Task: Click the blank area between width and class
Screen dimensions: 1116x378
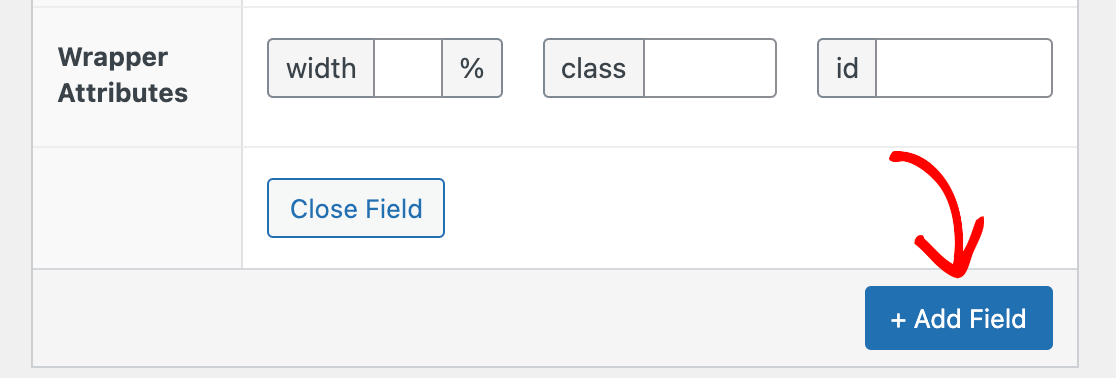Action: pos(523,68)
